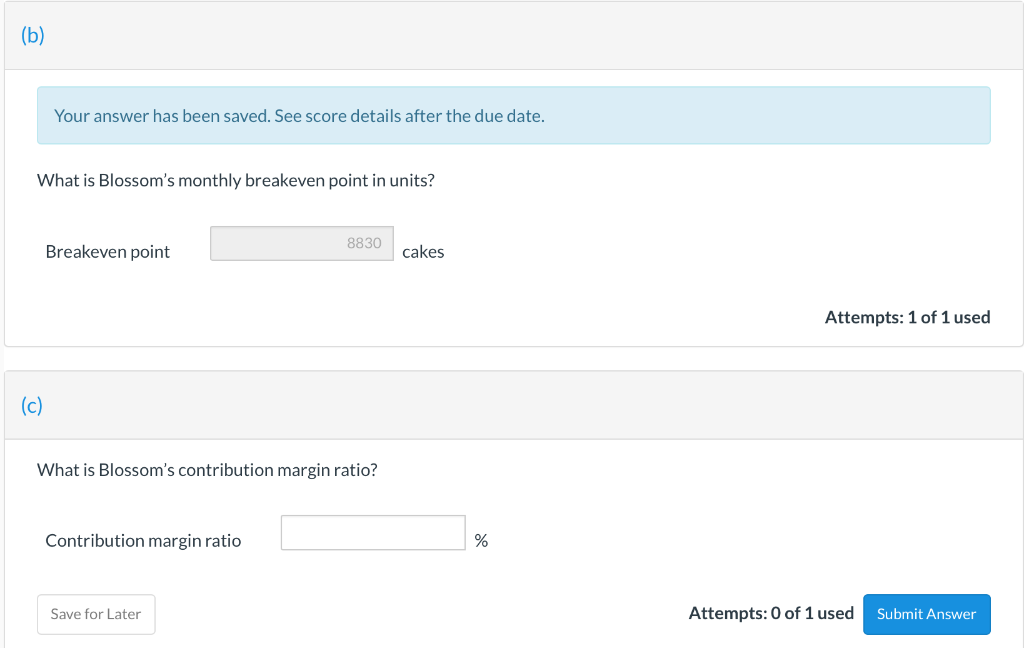Click the 'Breakeven point' label
This screenshot has height=648, width=1024.
click(x=107, y=252)
